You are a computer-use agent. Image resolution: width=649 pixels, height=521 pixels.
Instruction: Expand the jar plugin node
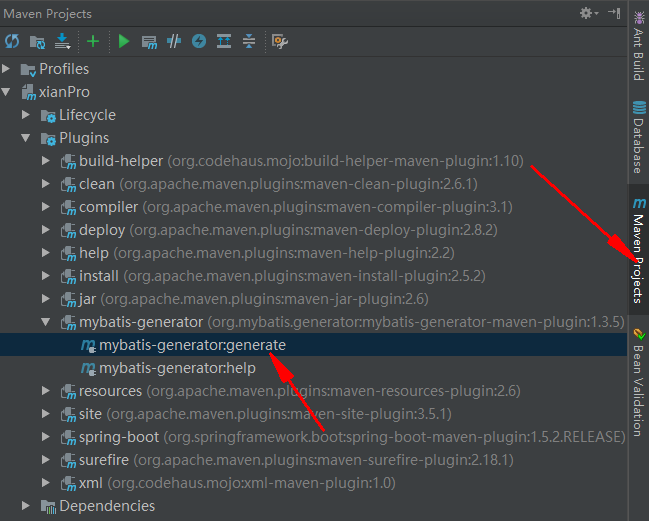[x=46, y=298]
